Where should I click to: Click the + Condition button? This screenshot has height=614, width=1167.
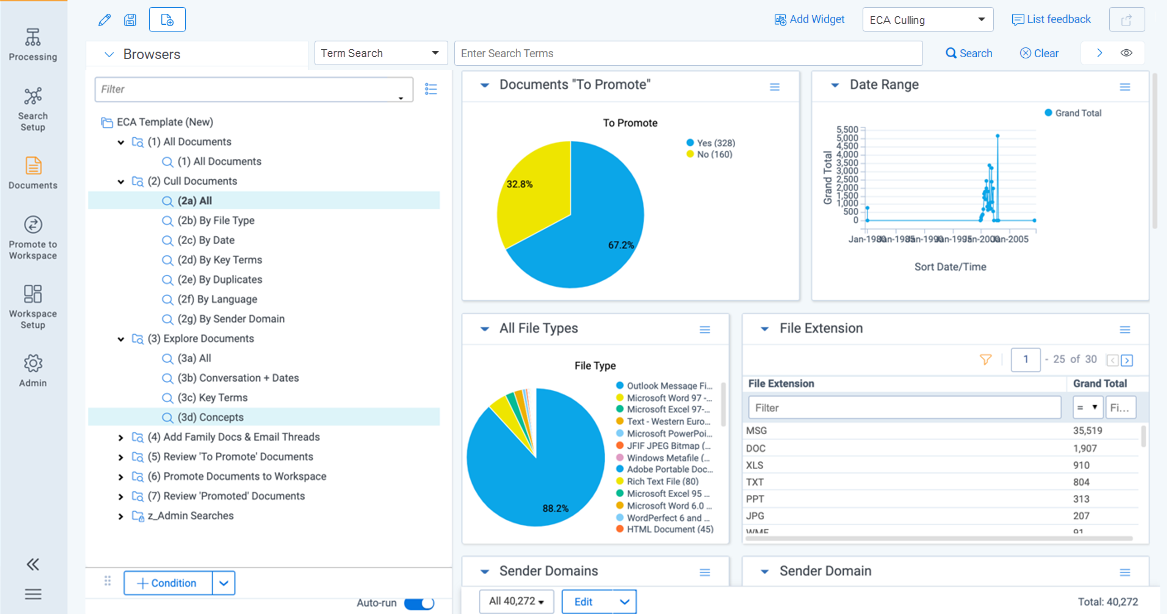(168, 583)
